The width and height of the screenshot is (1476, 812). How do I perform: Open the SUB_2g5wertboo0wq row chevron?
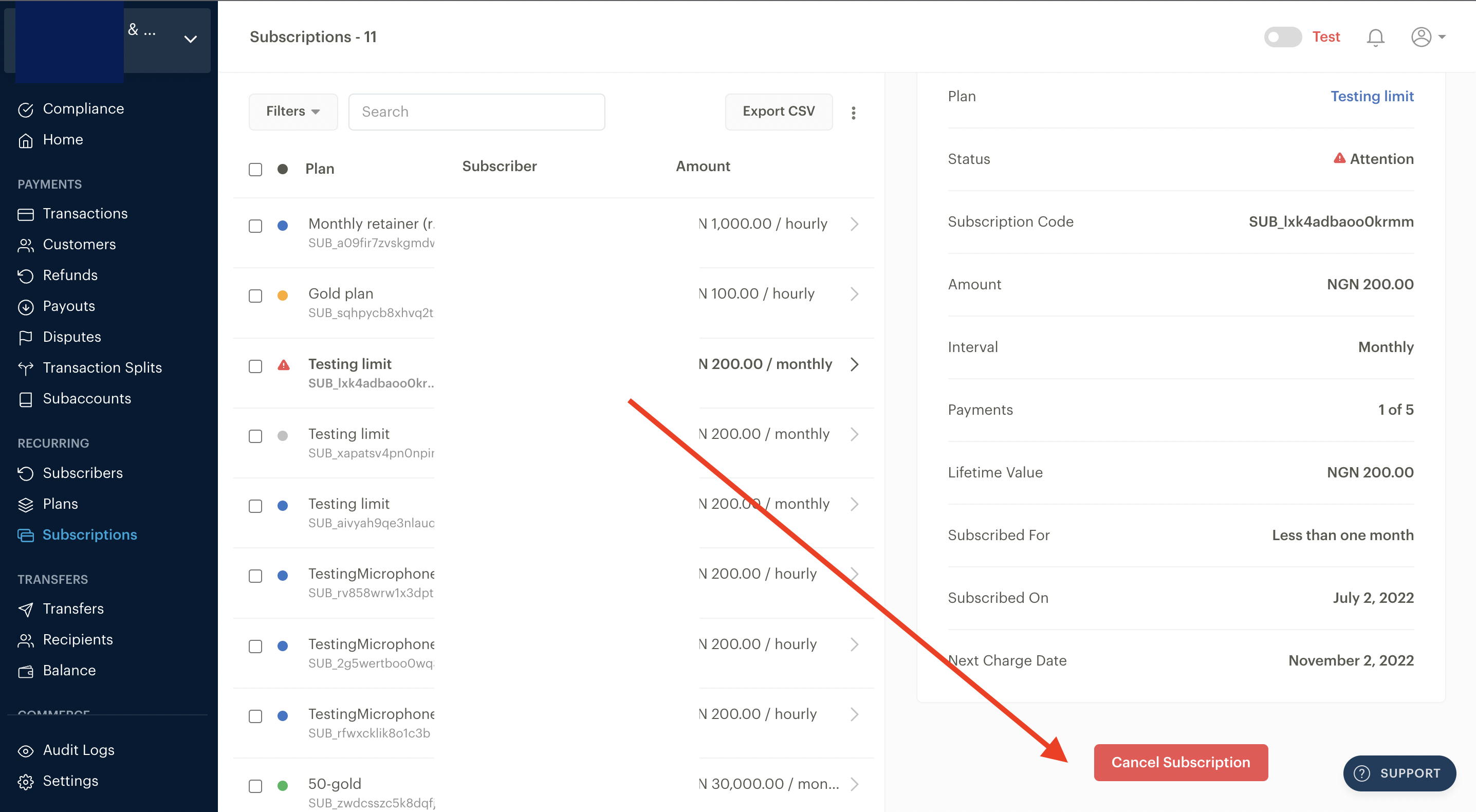[854, 644]
